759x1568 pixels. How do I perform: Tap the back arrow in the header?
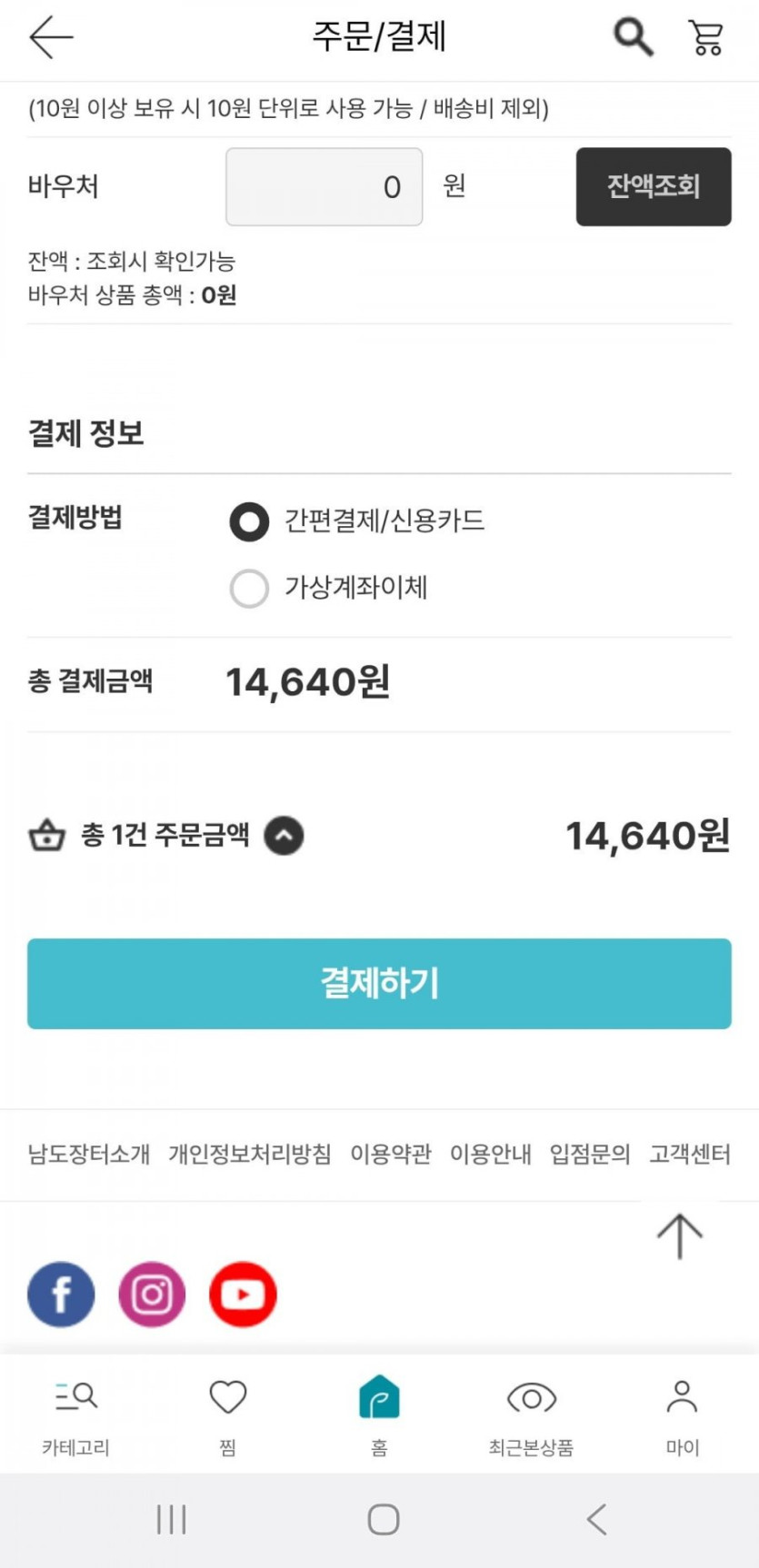(x=51, y=37)
